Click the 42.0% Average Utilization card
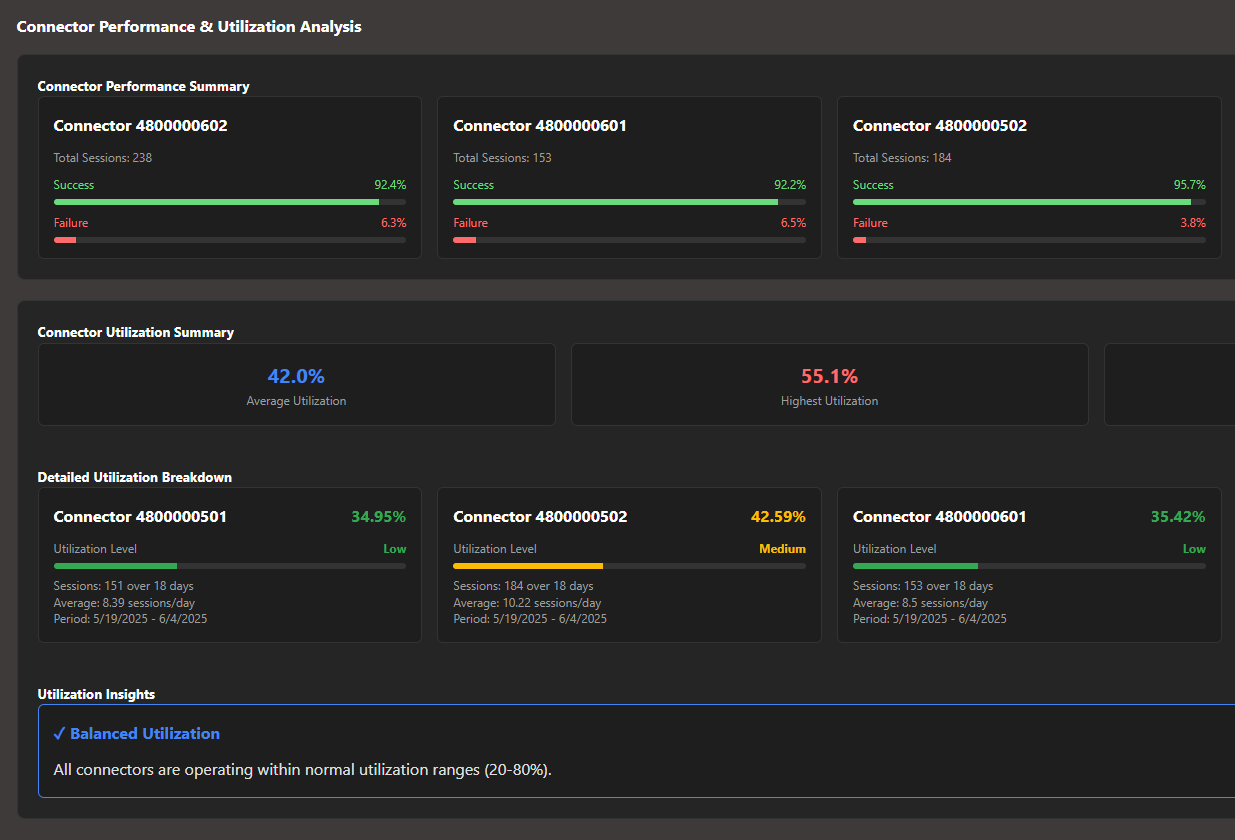This screenshot has height=840, width=1235. click(x=296, y=384)
